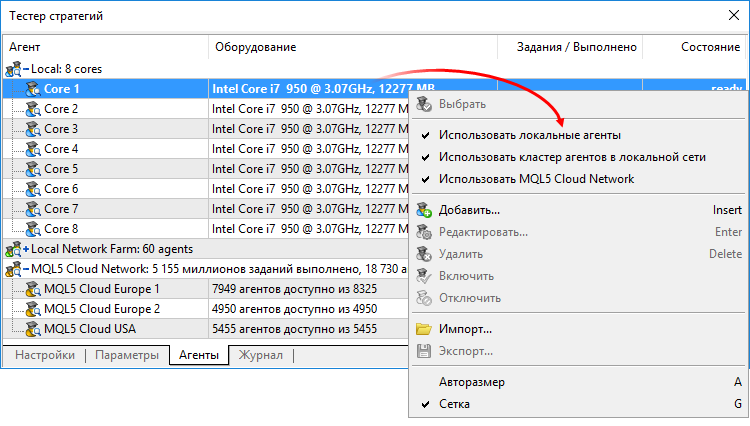This screenshot has height=426, width=750.
Task: Collapse the MQL5 Cloud Network group
Action: tap(25, 269)
